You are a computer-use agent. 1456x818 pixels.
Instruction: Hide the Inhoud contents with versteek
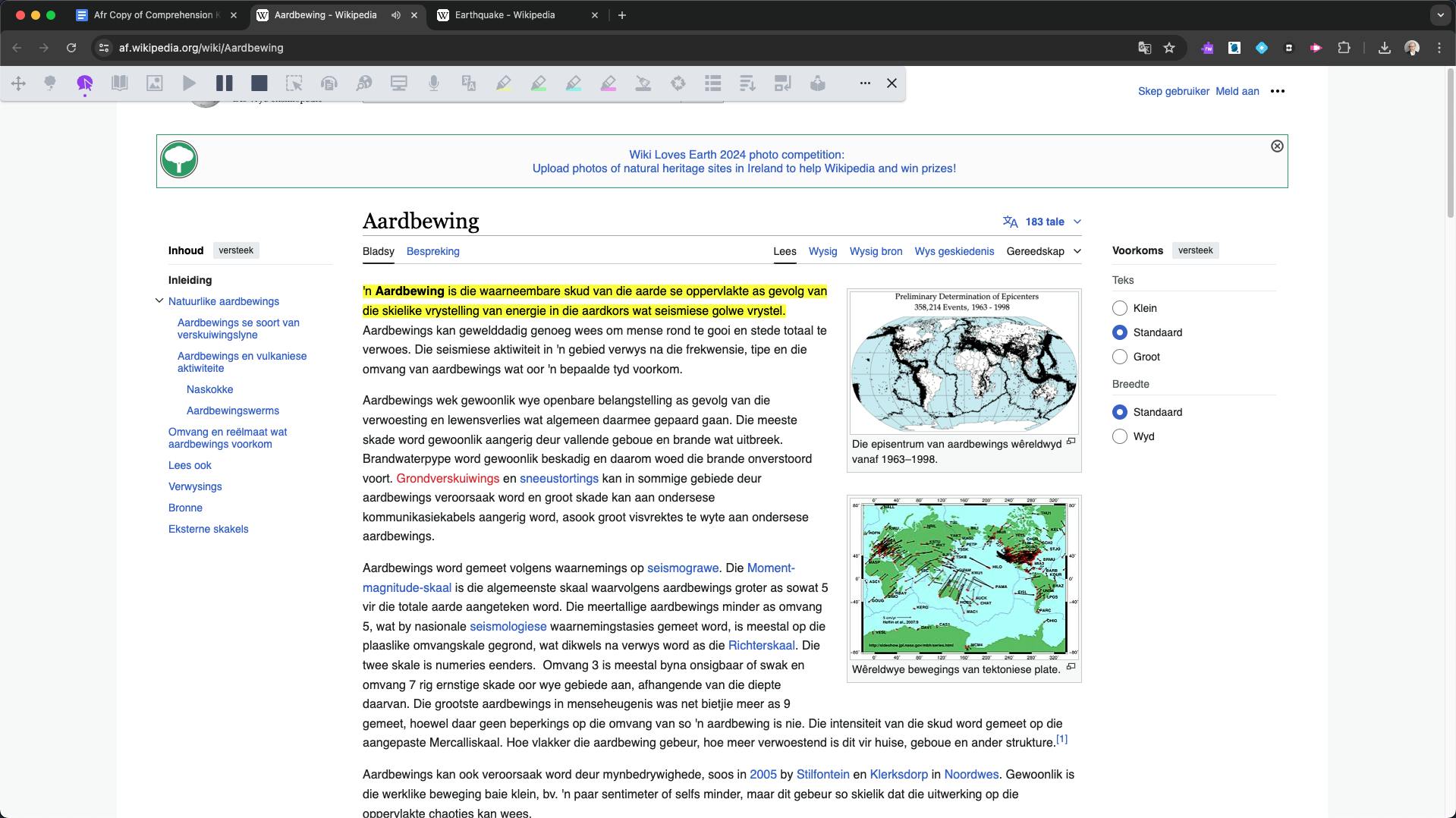tap(236, 250)
